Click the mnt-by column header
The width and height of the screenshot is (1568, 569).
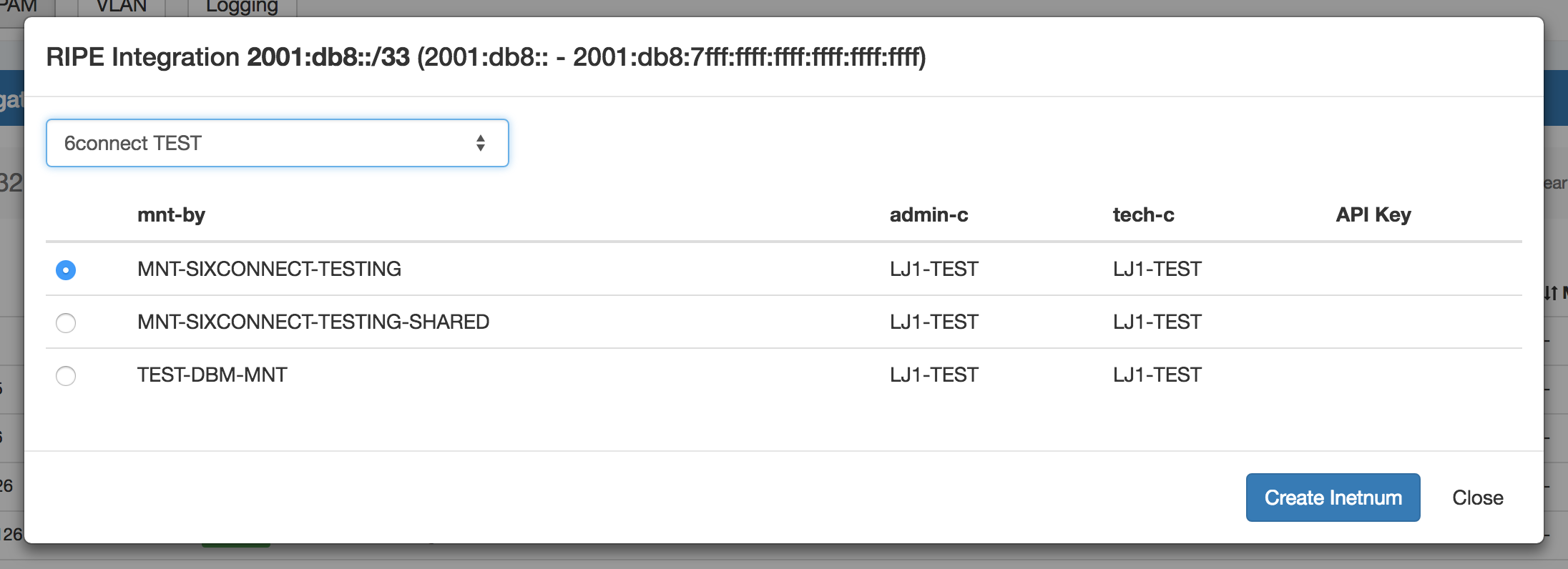tap(171, 214)
